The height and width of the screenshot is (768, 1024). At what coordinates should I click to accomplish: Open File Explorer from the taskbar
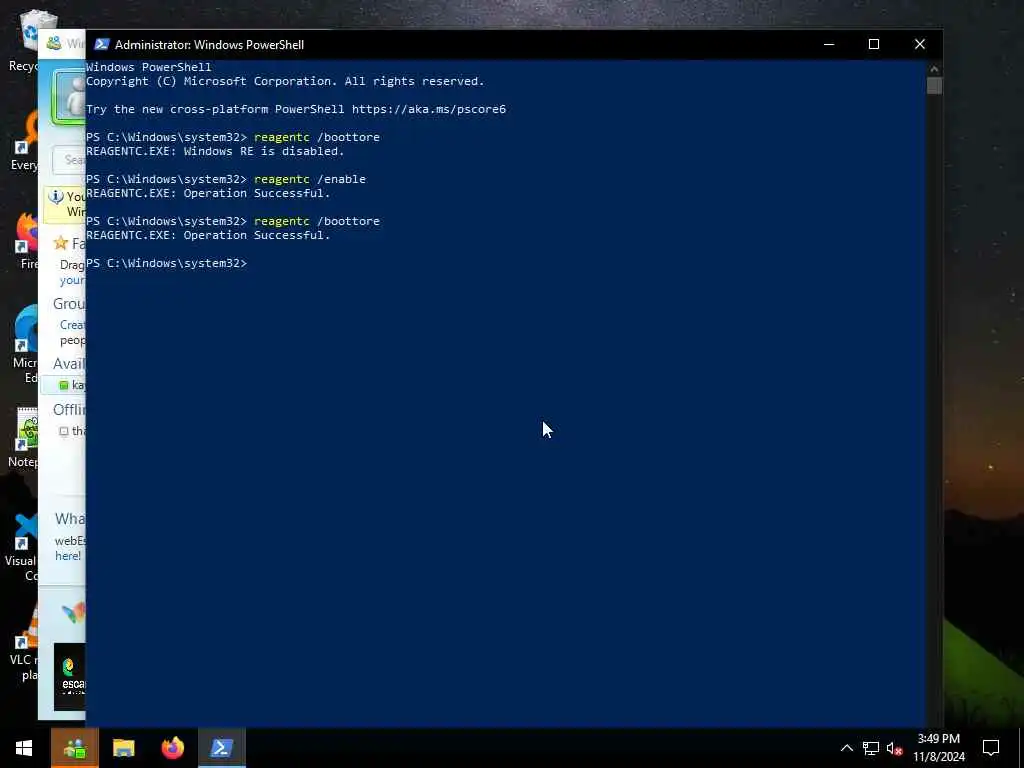123,748
